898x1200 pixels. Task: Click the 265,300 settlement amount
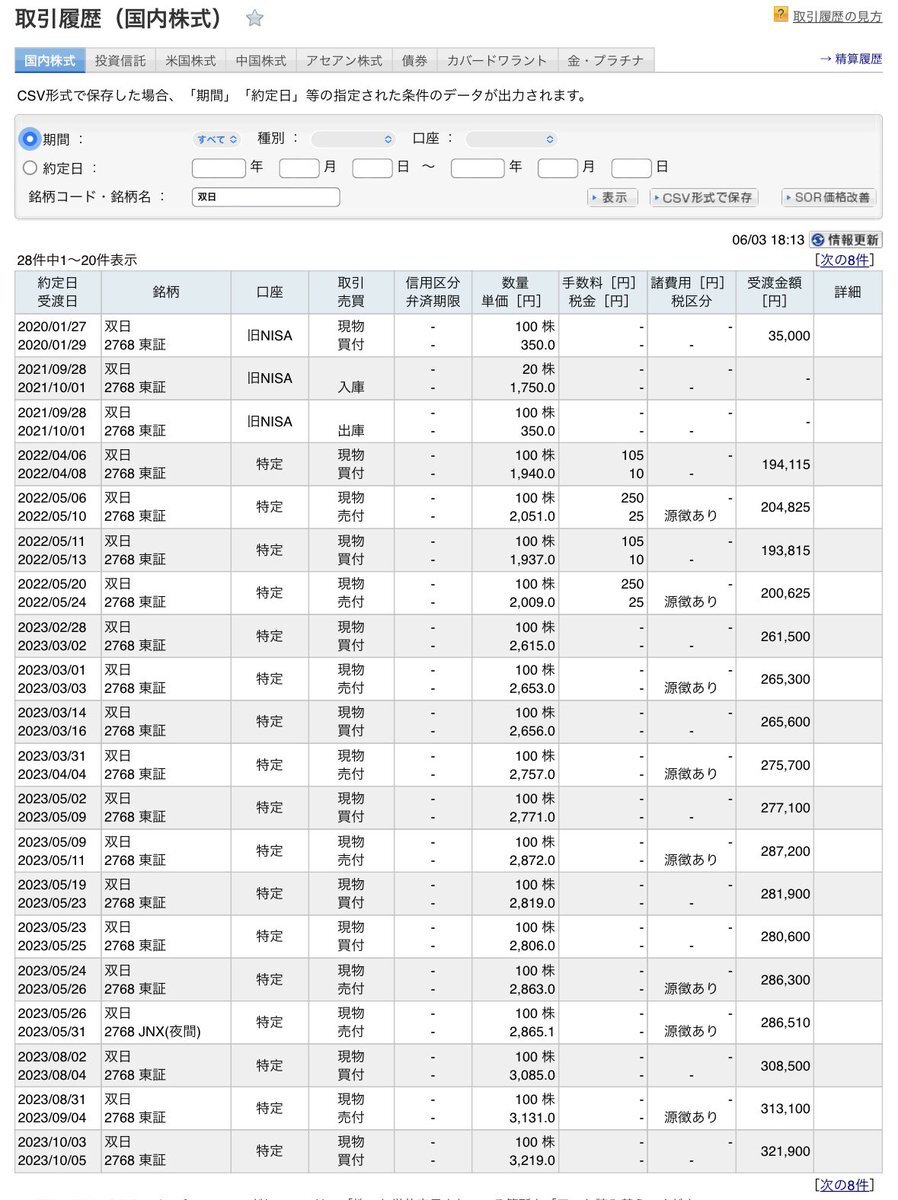785,680
